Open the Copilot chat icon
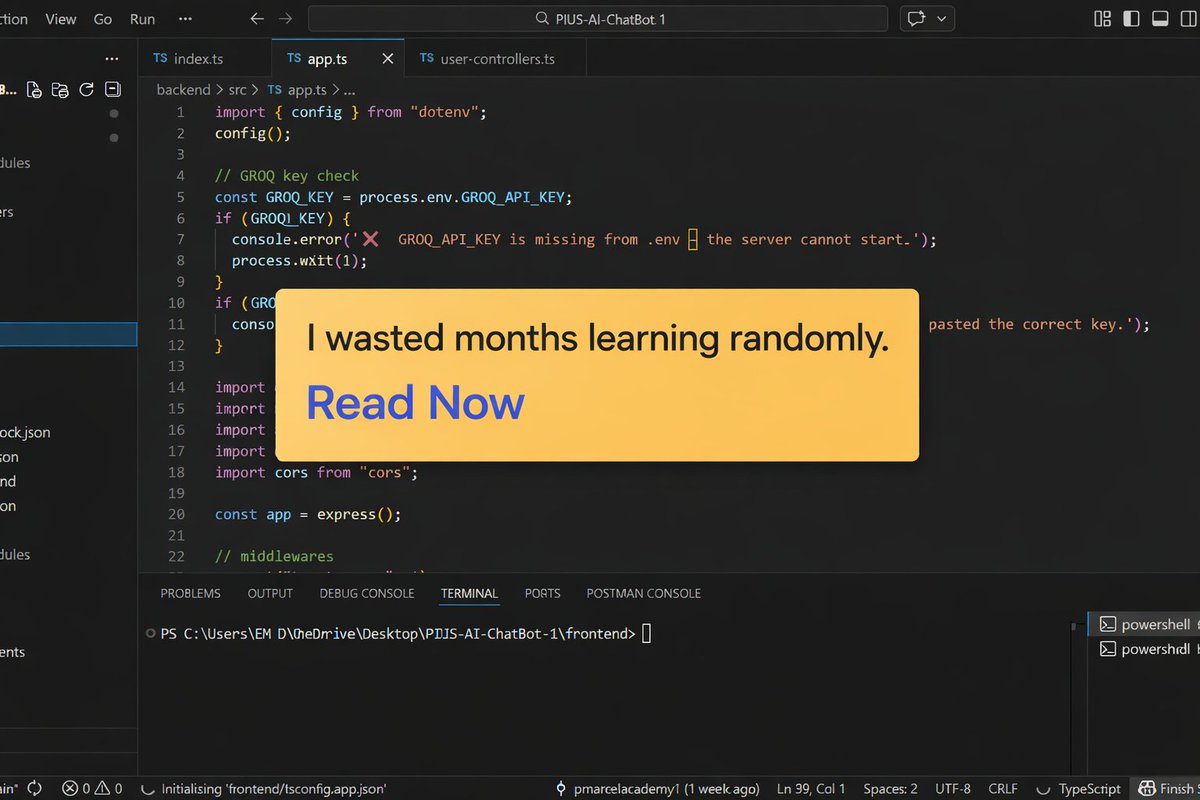The height and width of the screenshot is (800, 1200). (x=914, y=19)
